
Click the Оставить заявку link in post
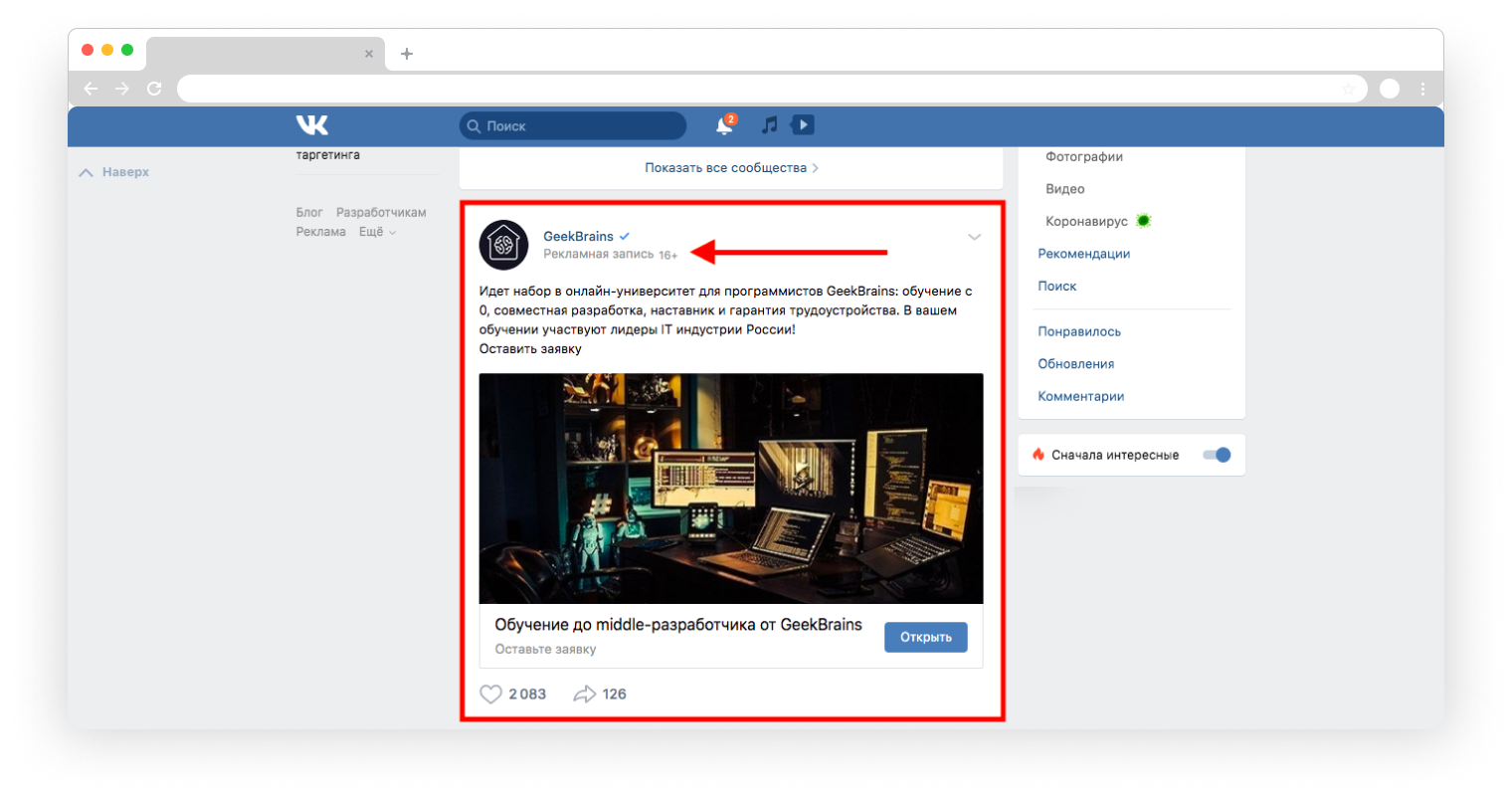coord(530,349)
